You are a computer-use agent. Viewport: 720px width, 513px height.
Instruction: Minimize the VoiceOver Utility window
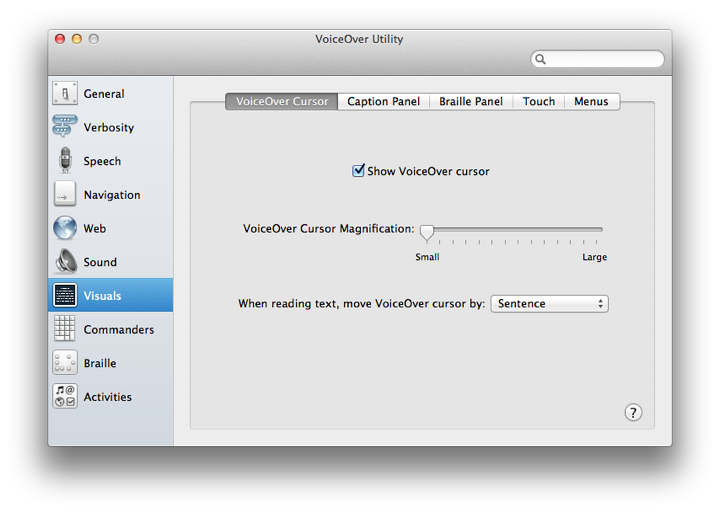(77, 39)
